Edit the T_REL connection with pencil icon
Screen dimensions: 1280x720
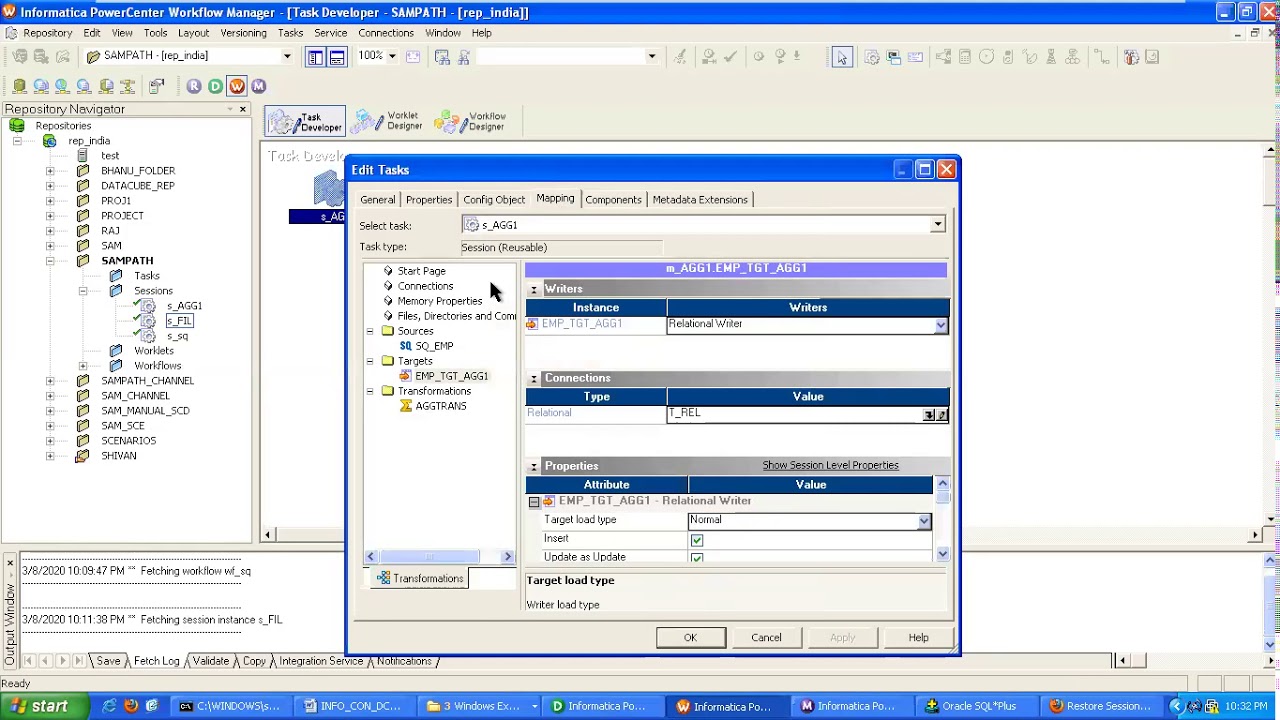(x=941, y=415)
